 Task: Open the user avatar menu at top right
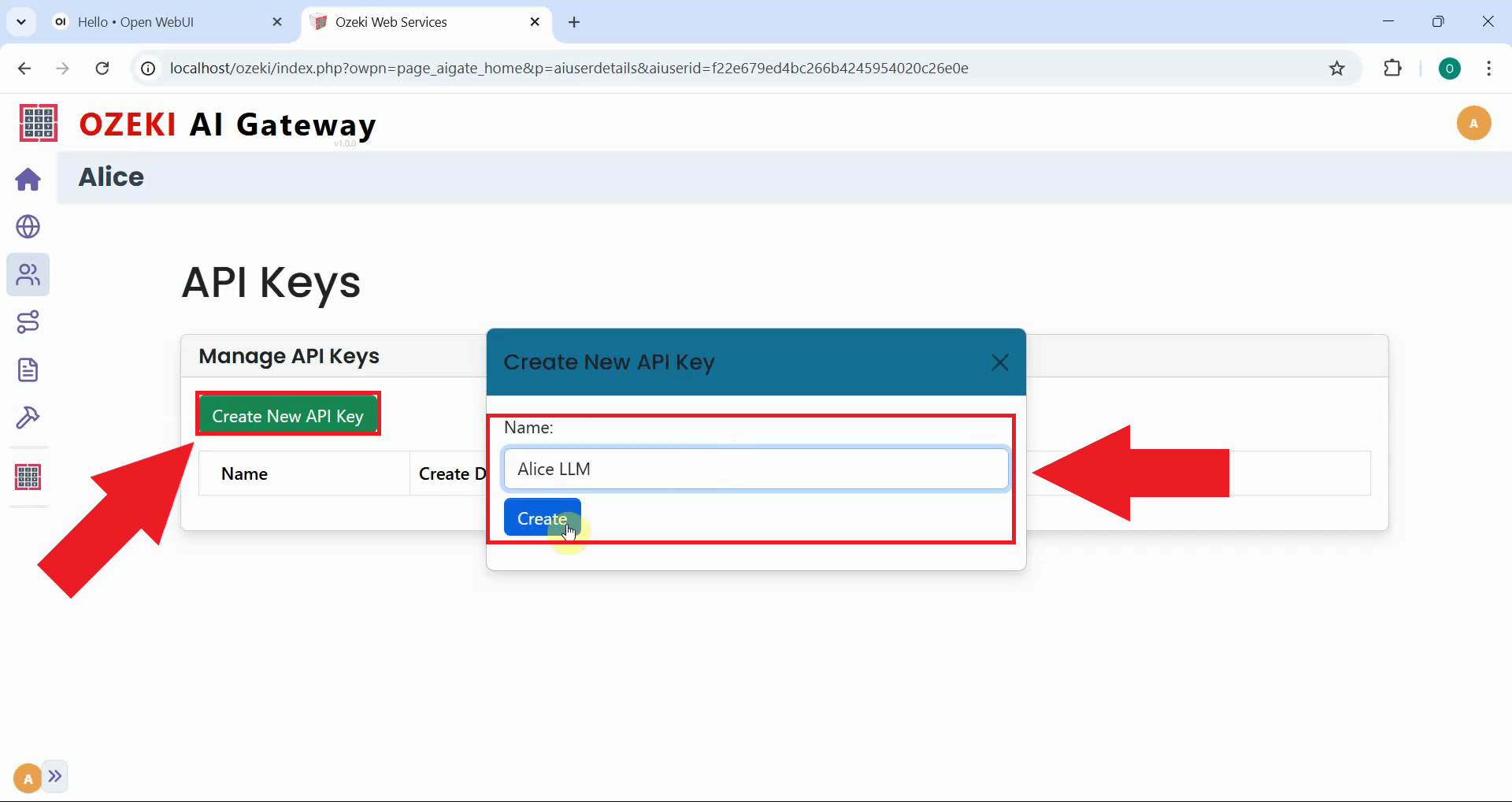pyautogui.click(x=1474, y=123)
